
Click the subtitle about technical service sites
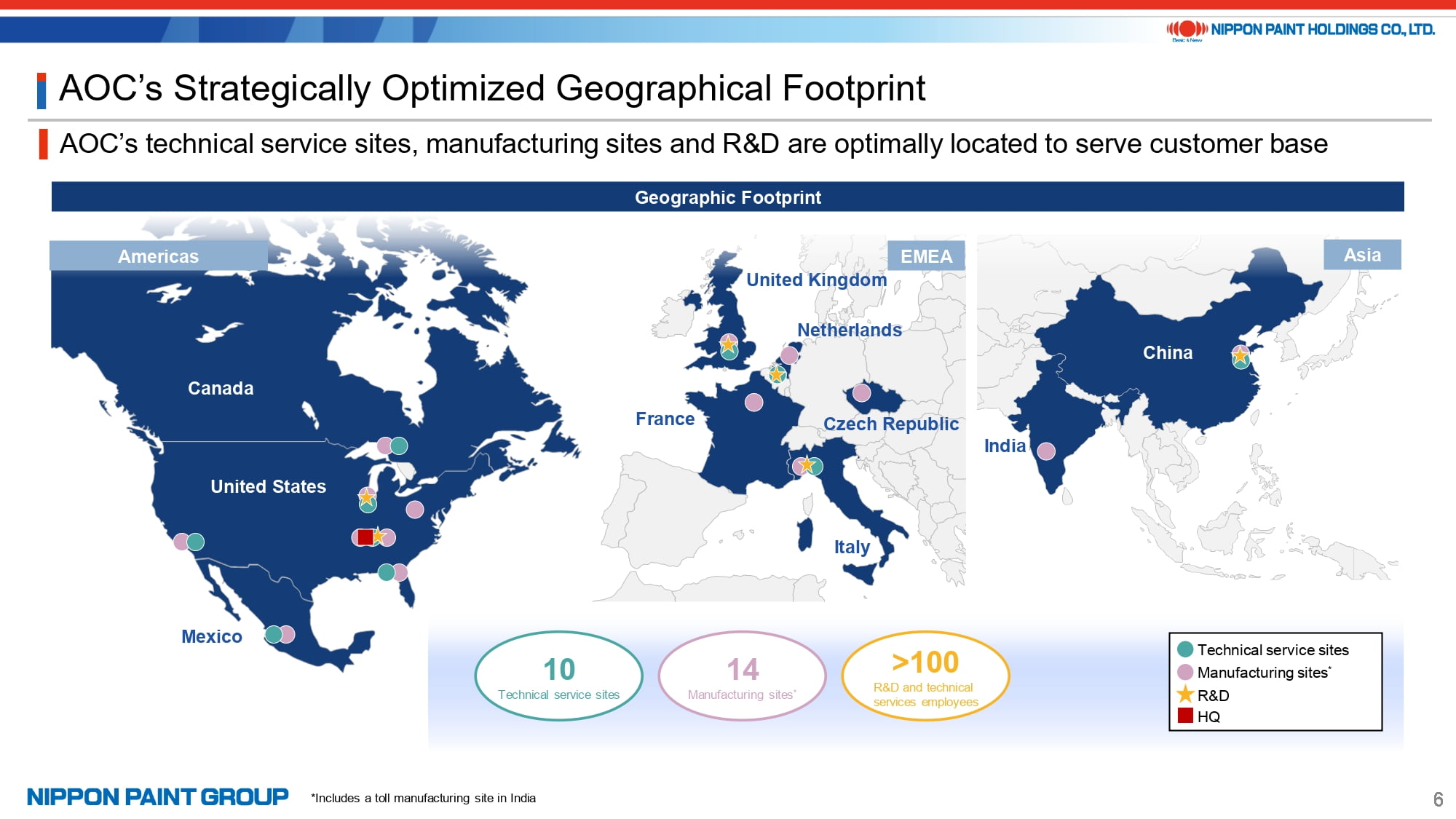tap(693, 144)
